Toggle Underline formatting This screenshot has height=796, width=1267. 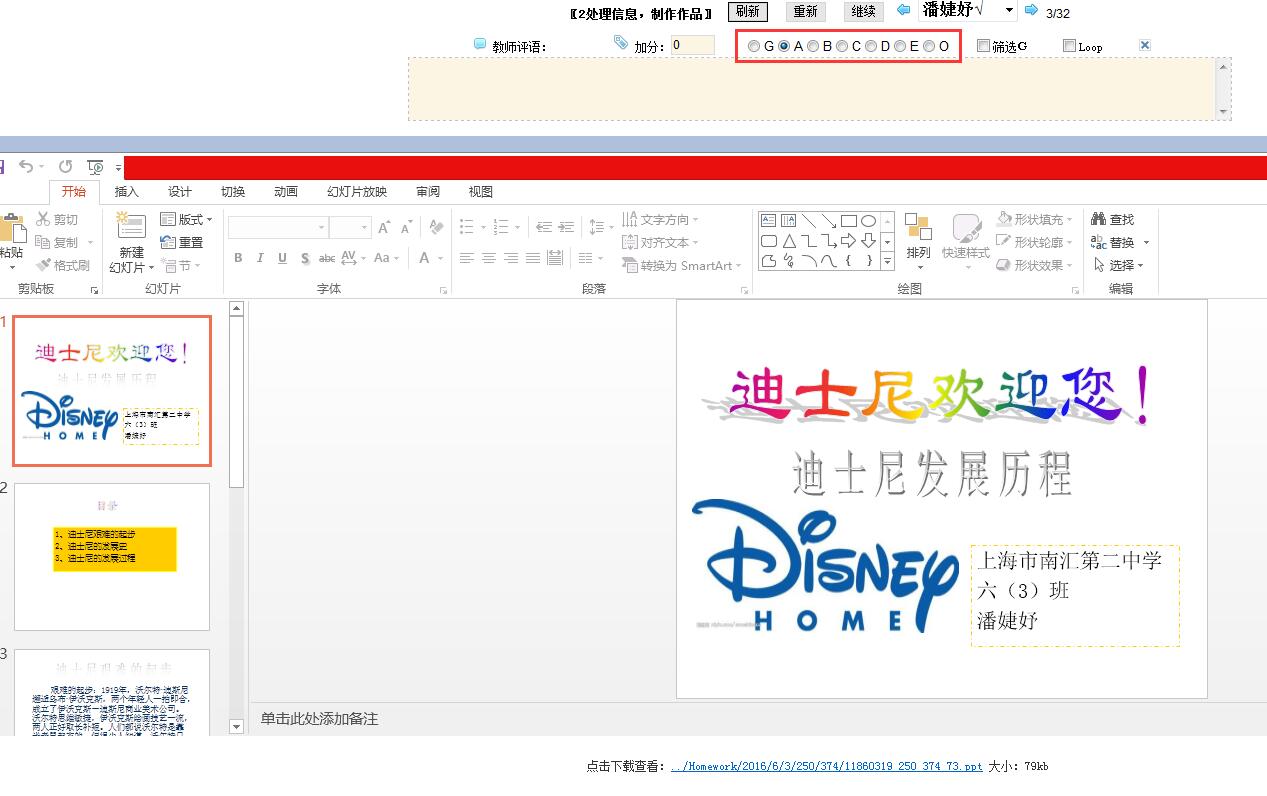282,258
